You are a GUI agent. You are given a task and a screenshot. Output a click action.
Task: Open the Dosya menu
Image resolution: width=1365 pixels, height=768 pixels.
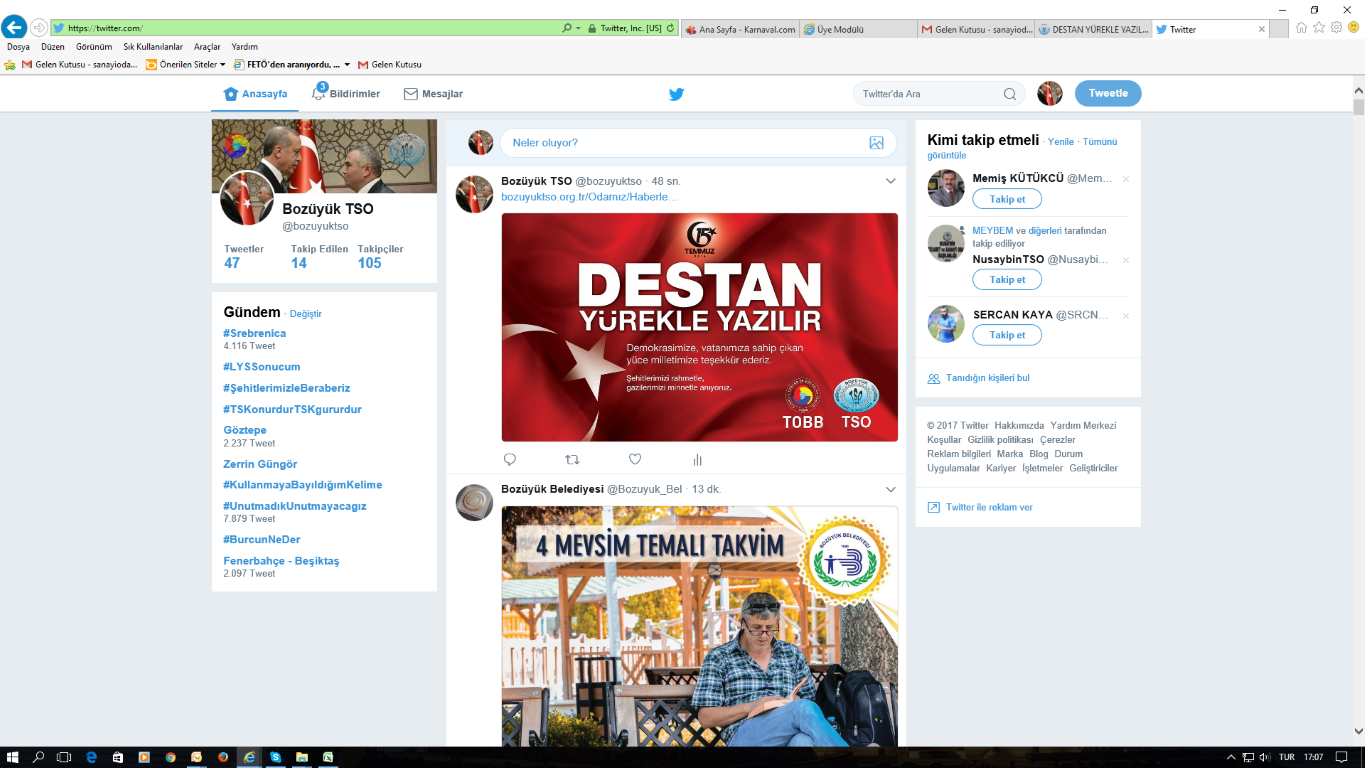18,46
